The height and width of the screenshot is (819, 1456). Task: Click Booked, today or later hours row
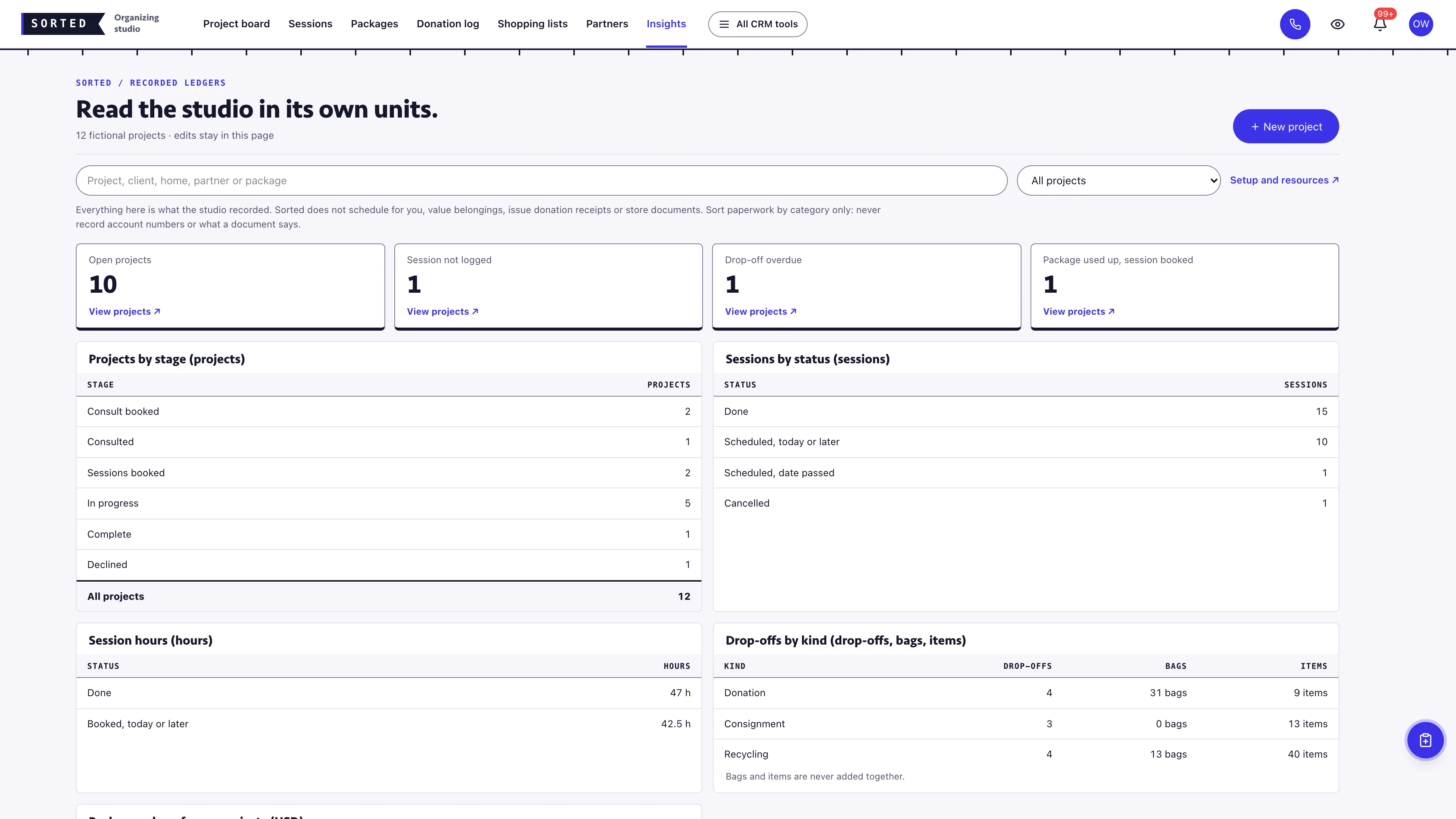click(x=389, y=724)
